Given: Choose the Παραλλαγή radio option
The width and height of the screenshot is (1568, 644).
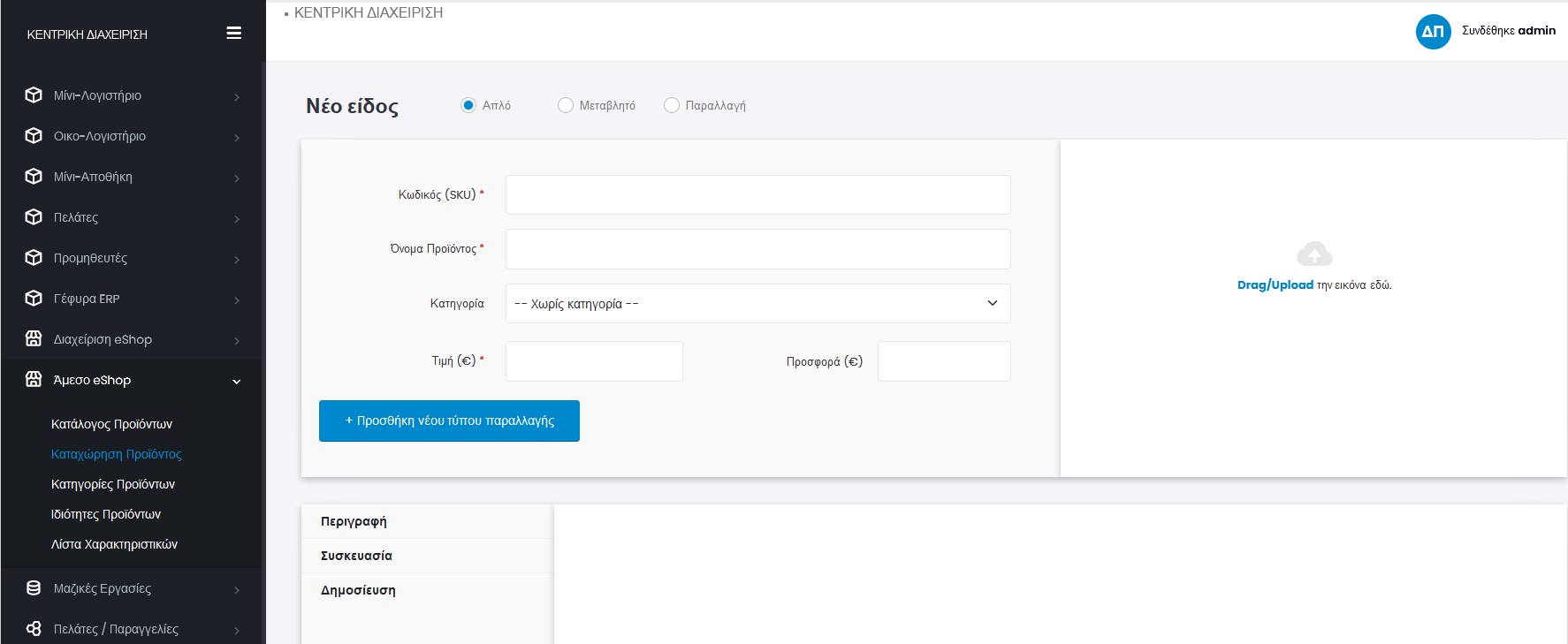Looking at the screenshot, I should 672,105.
